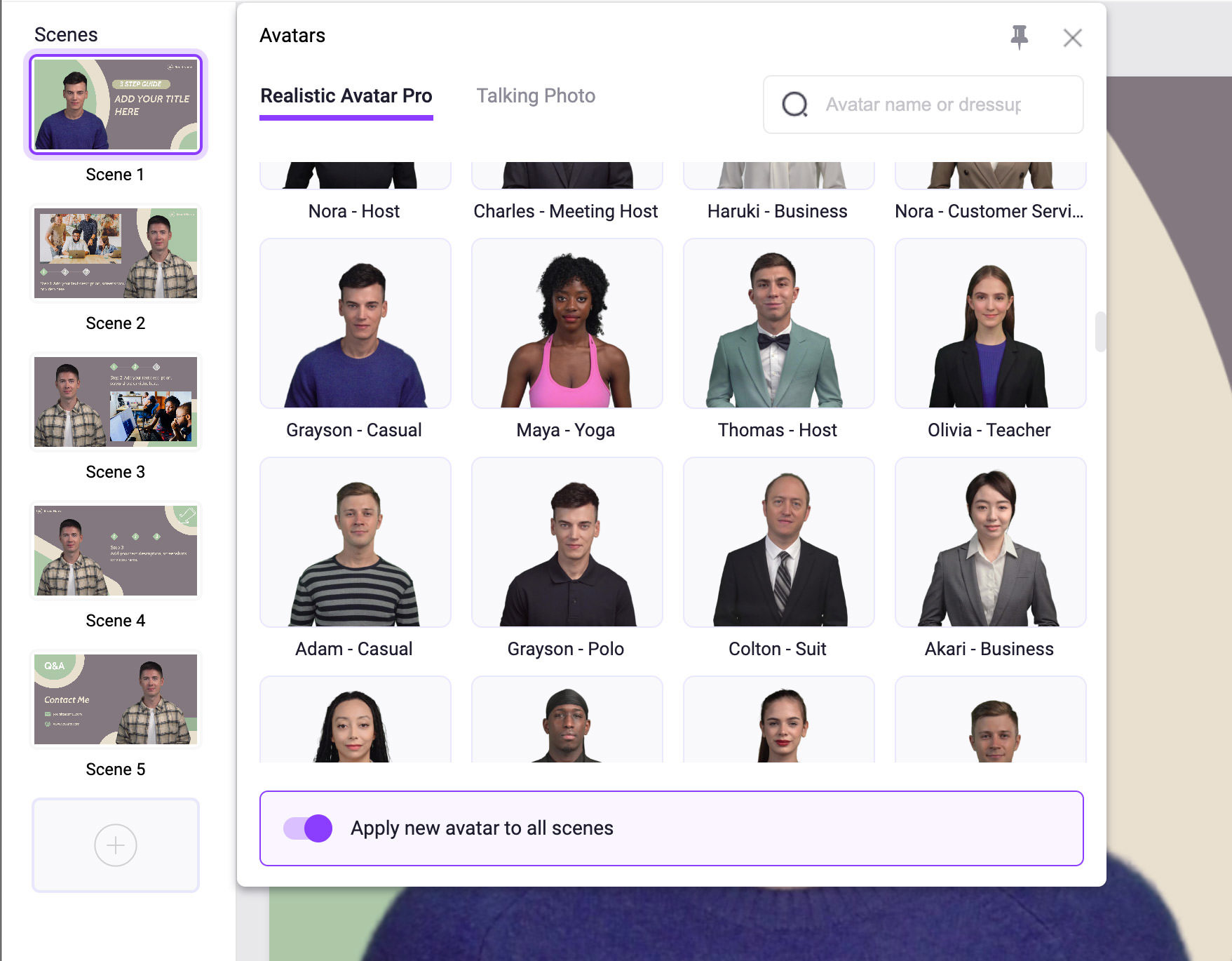Pick the short-haired man avatar in the bottom row
The width and height of the screenshot is (1232, 961).
(x=991, y=720)
